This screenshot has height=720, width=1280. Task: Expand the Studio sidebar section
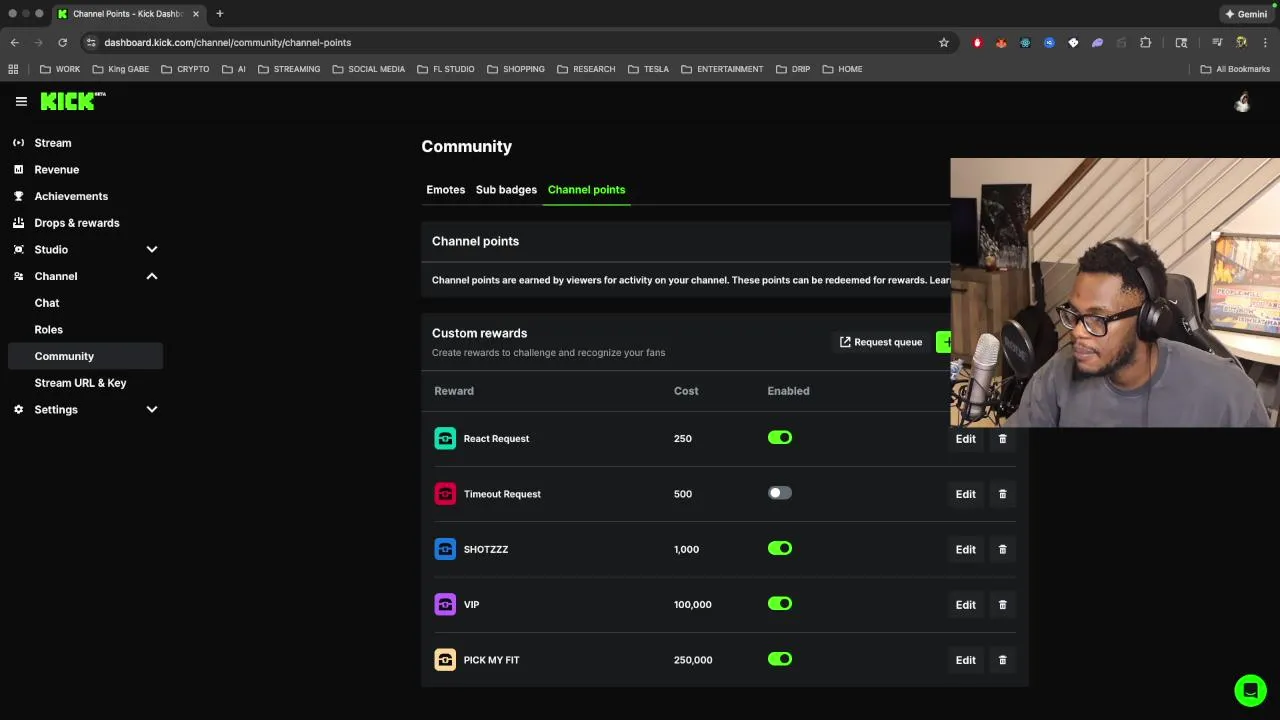click(152, 250)
